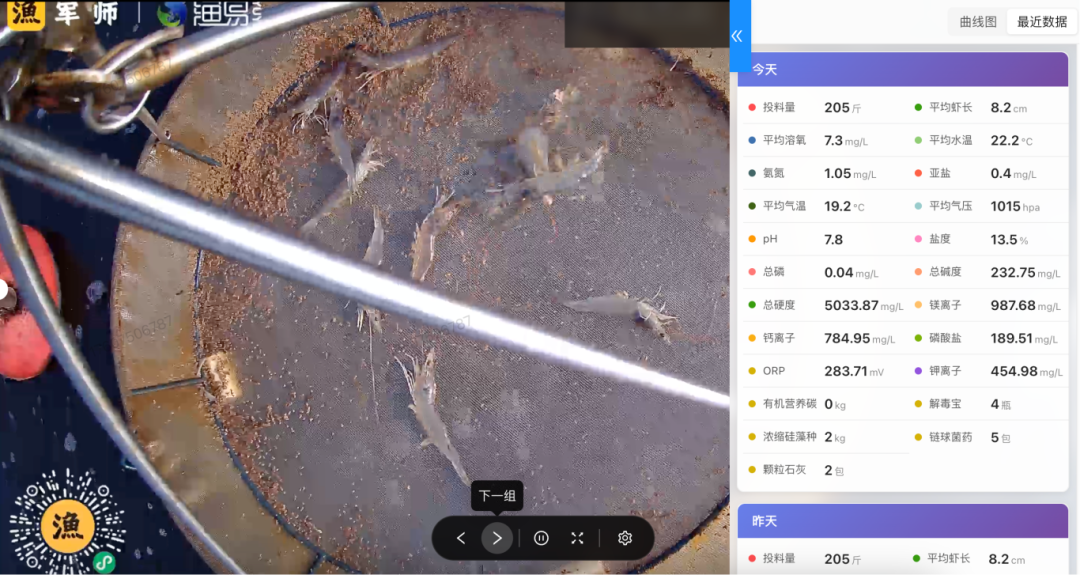Enter fullscreen video mode
Image resolution: width=1080 pixels, height=575 pixels.
tap(577, 538)
